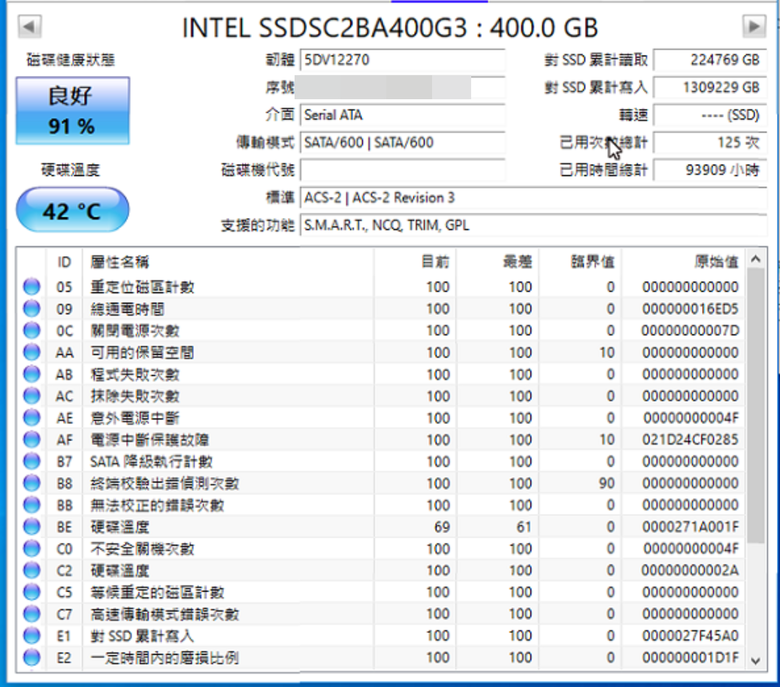
Task: Click the model title INTEL SSDSC2BA400G3 : 400.0 GB
Action: point(390,27)
